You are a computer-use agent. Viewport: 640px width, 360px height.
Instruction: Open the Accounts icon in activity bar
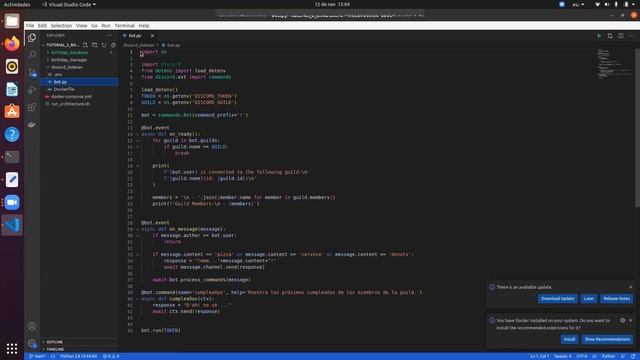(x=32, y=326)
